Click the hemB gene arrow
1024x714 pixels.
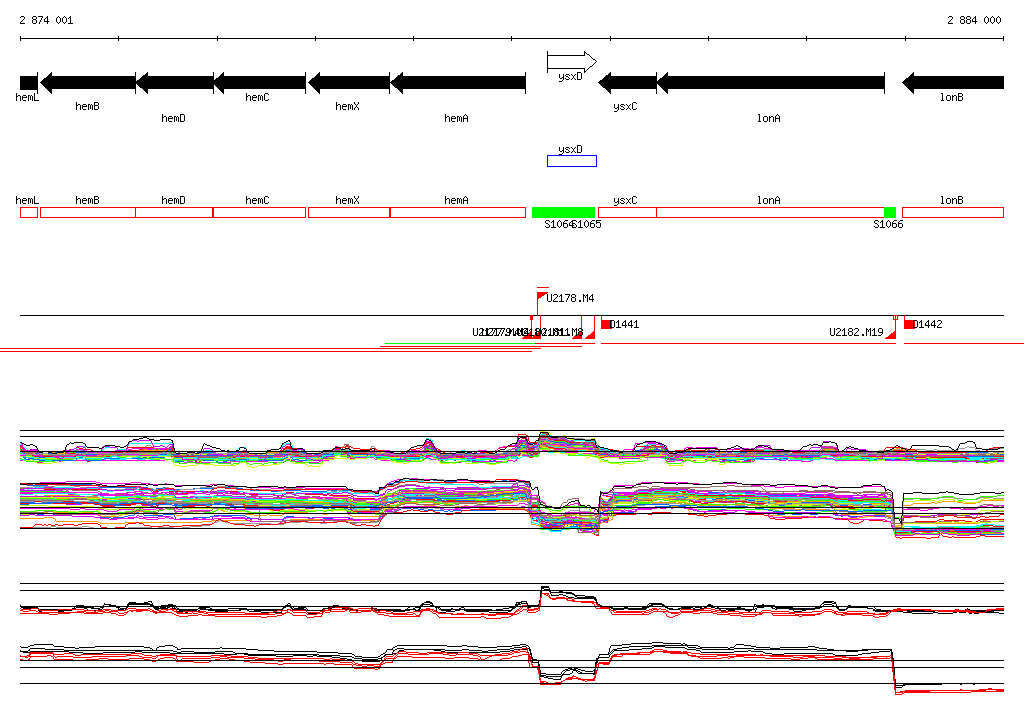point(87,83)
